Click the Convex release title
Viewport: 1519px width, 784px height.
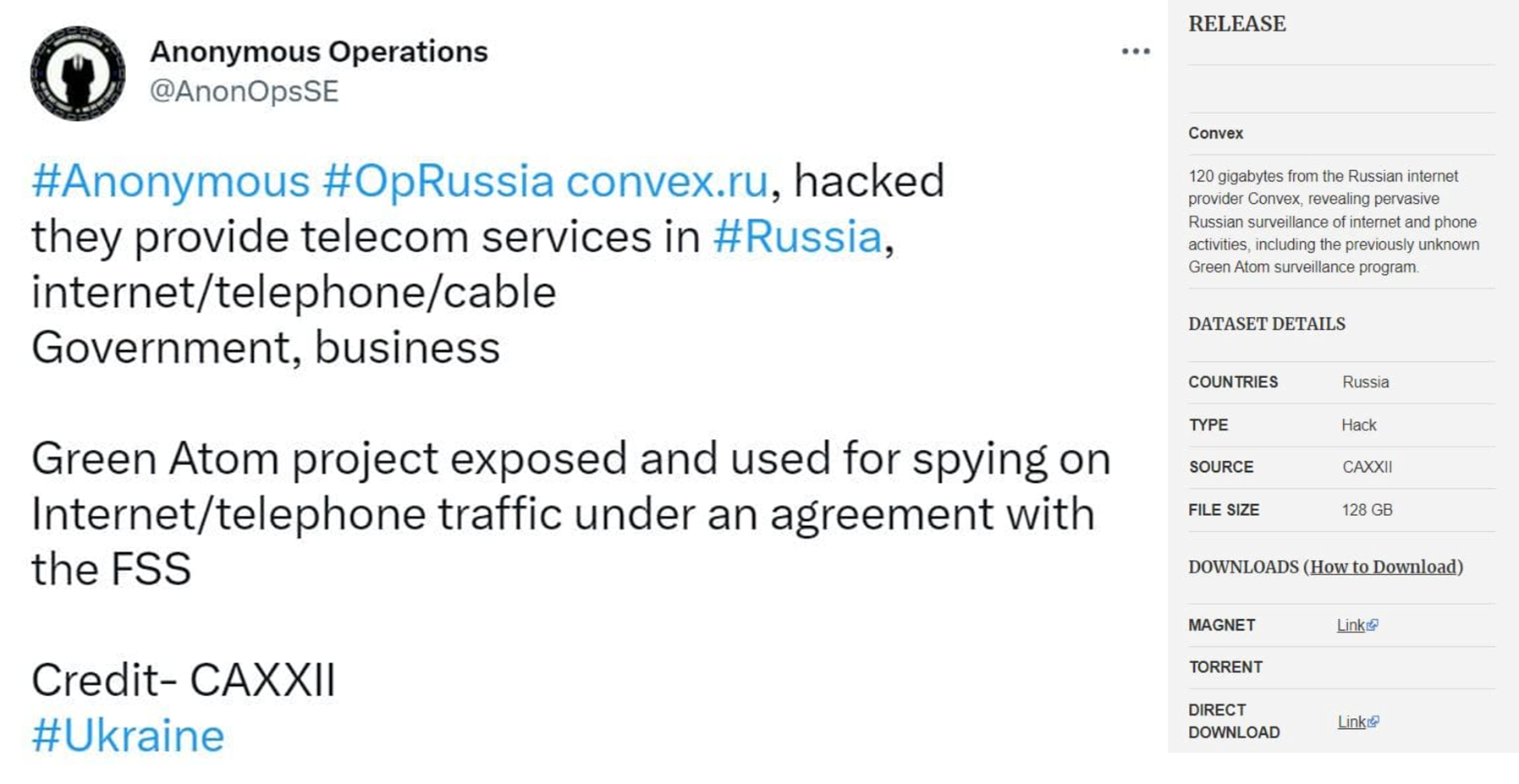click(x=1215, y=133)
